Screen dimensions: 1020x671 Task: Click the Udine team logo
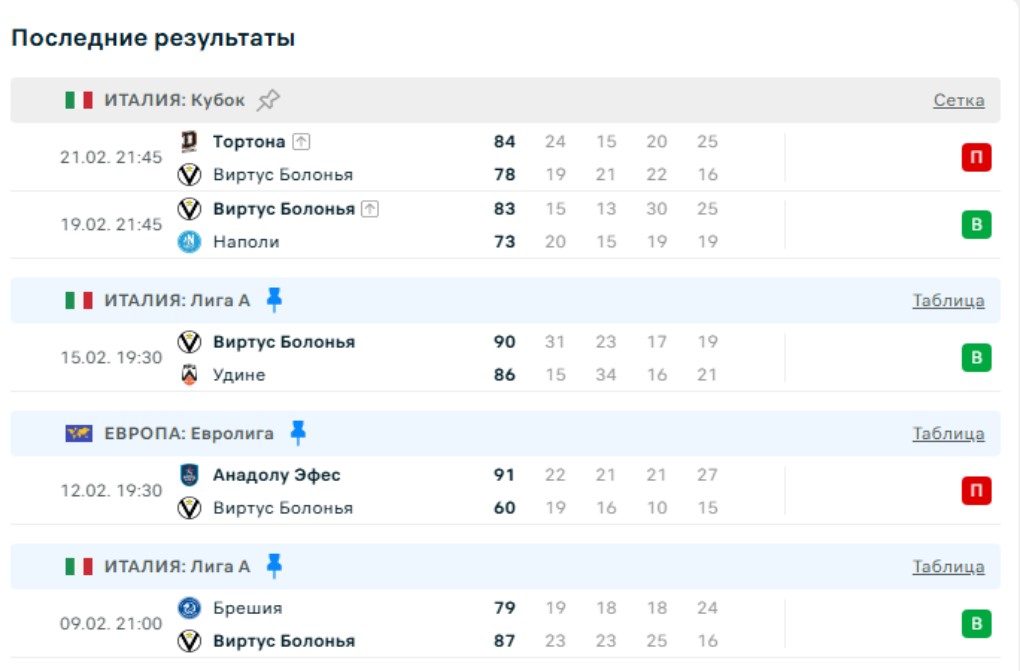[x=189, y=375]
